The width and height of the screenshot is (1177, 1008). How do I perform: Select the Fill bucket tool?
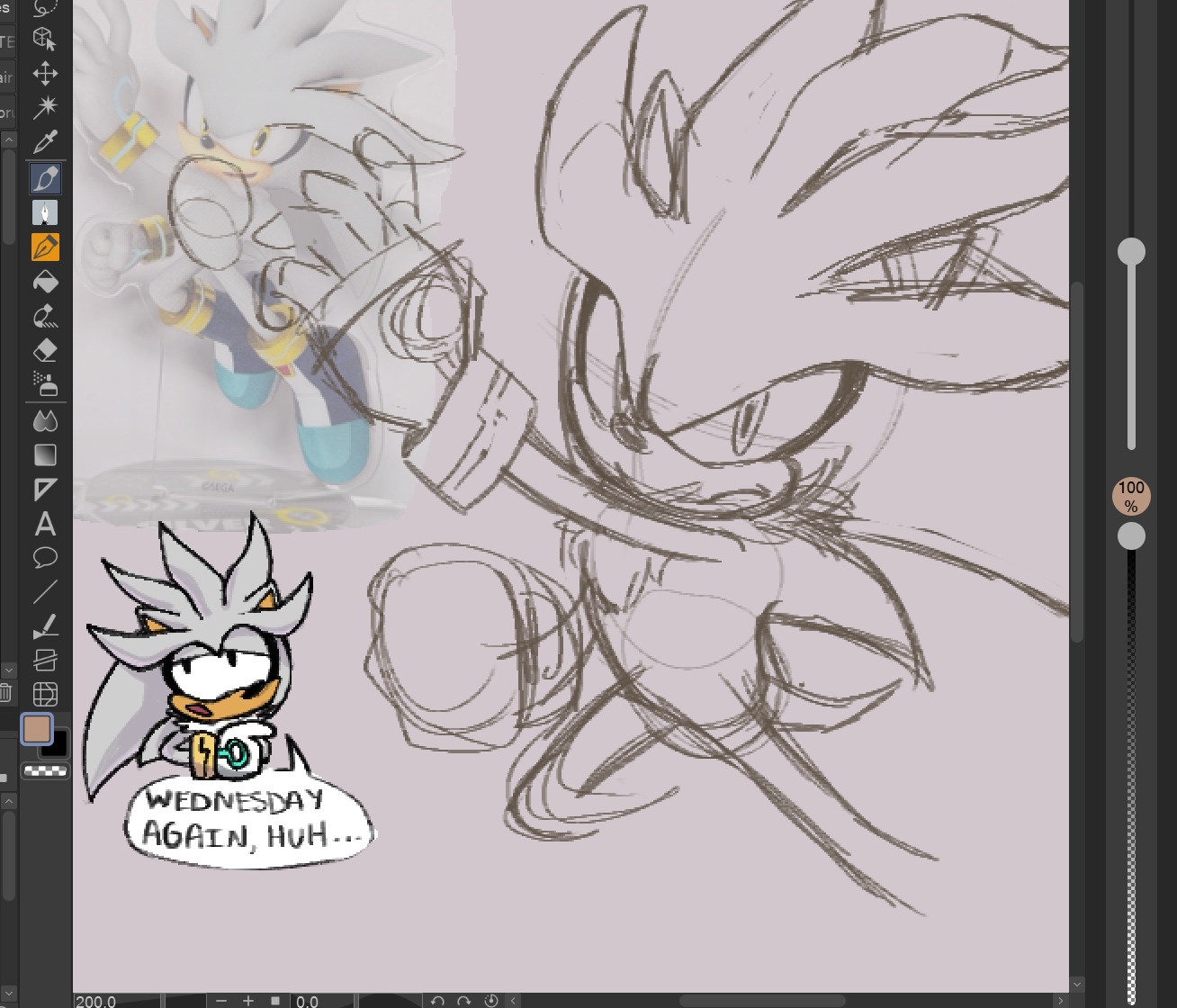coord(45,282)
